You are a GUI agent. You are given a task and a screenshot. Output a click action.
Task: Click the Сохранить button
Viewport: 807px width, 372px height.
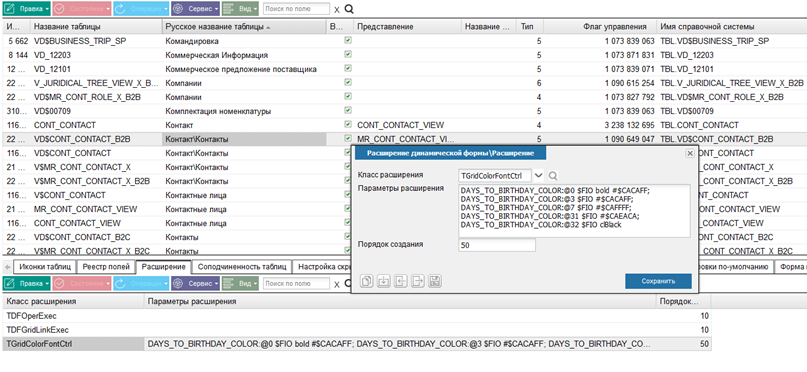point(658,281)
